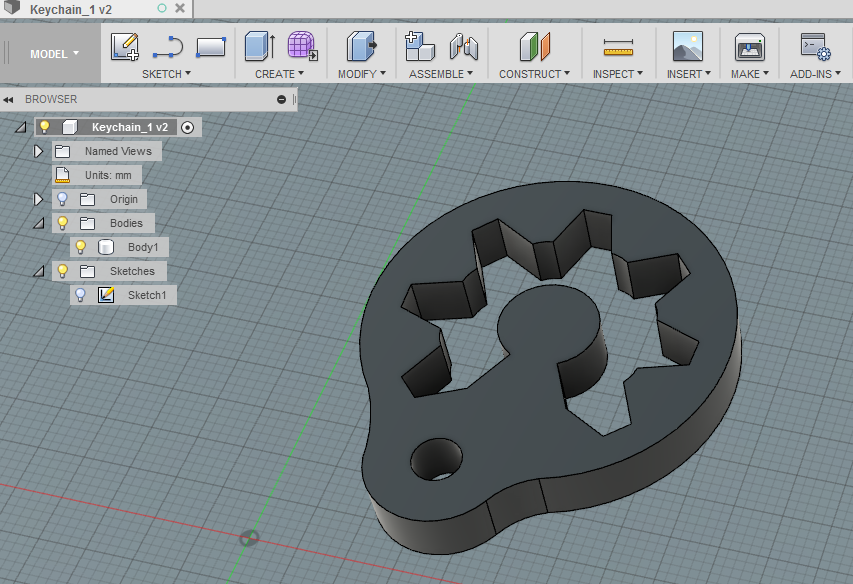Image resolution: width=853 pixels, height=584 pixels.
Task: Click the Joint assemble icon
Action: tap(463, 47)
